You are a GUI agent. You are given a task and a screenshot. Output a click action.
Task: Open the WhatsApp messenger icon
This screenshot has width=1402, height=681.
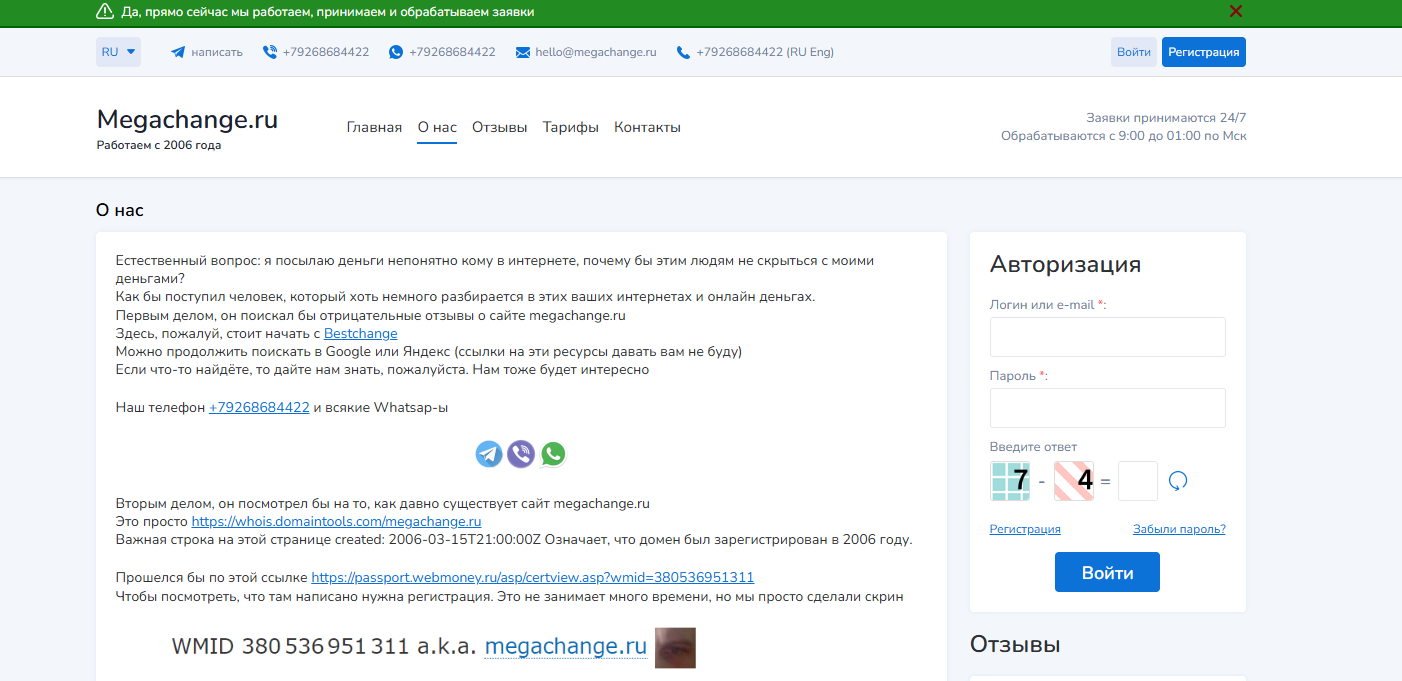pyautogui.click(x=553, y=454)
